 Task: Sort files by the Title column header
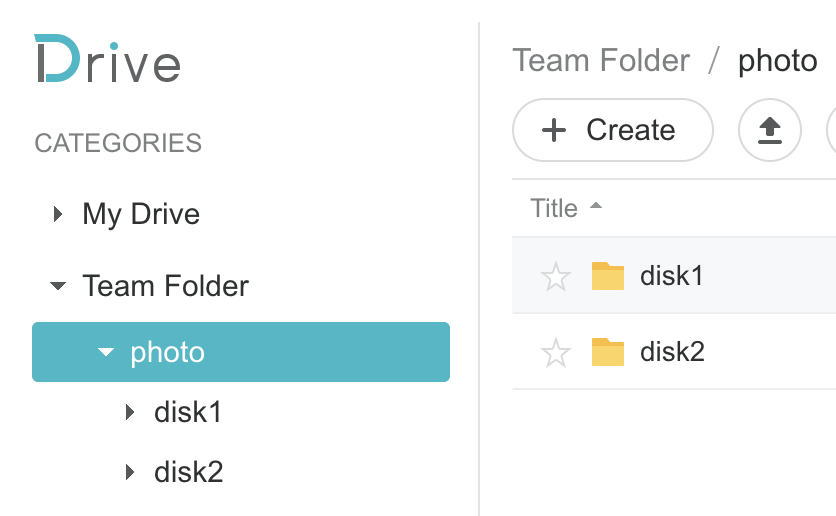click(x=554, y=208)
